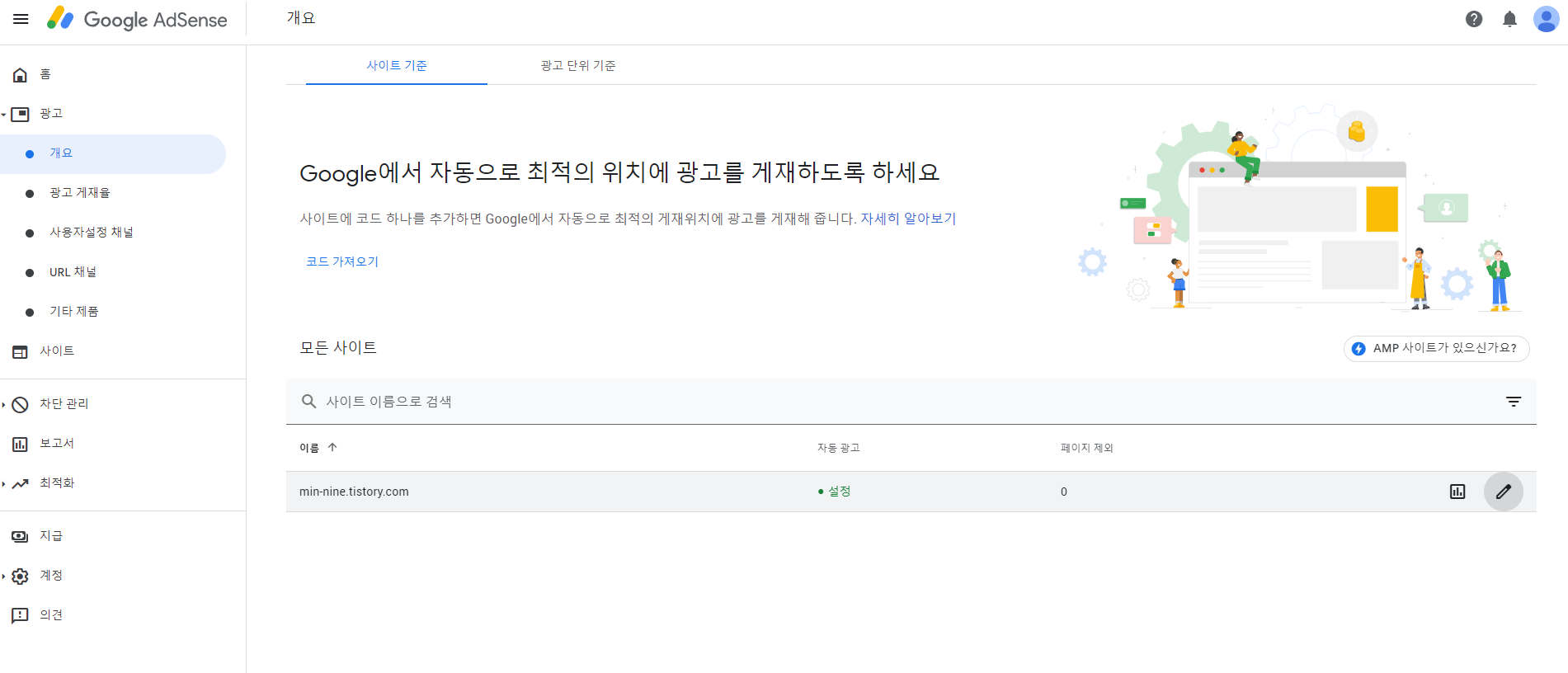Screen dimensions: 1568x673
Task: Open the account profile avatar
Action: coord(1545,19)
